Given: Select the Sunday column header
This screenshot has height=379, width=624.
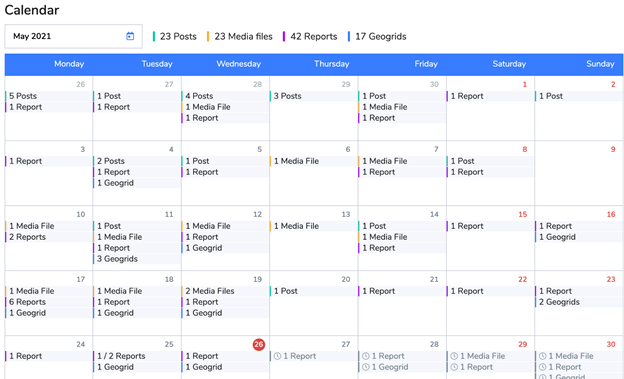Looking at the screenshot, I should pyautogui.click(x=600, y=64).
